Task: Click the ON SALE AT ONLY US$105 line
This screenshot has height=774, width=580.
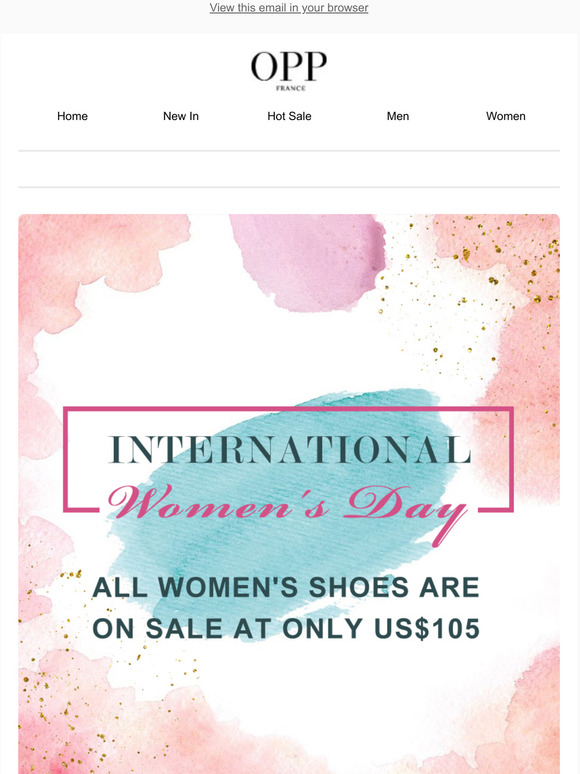Action: coord(286,628)
